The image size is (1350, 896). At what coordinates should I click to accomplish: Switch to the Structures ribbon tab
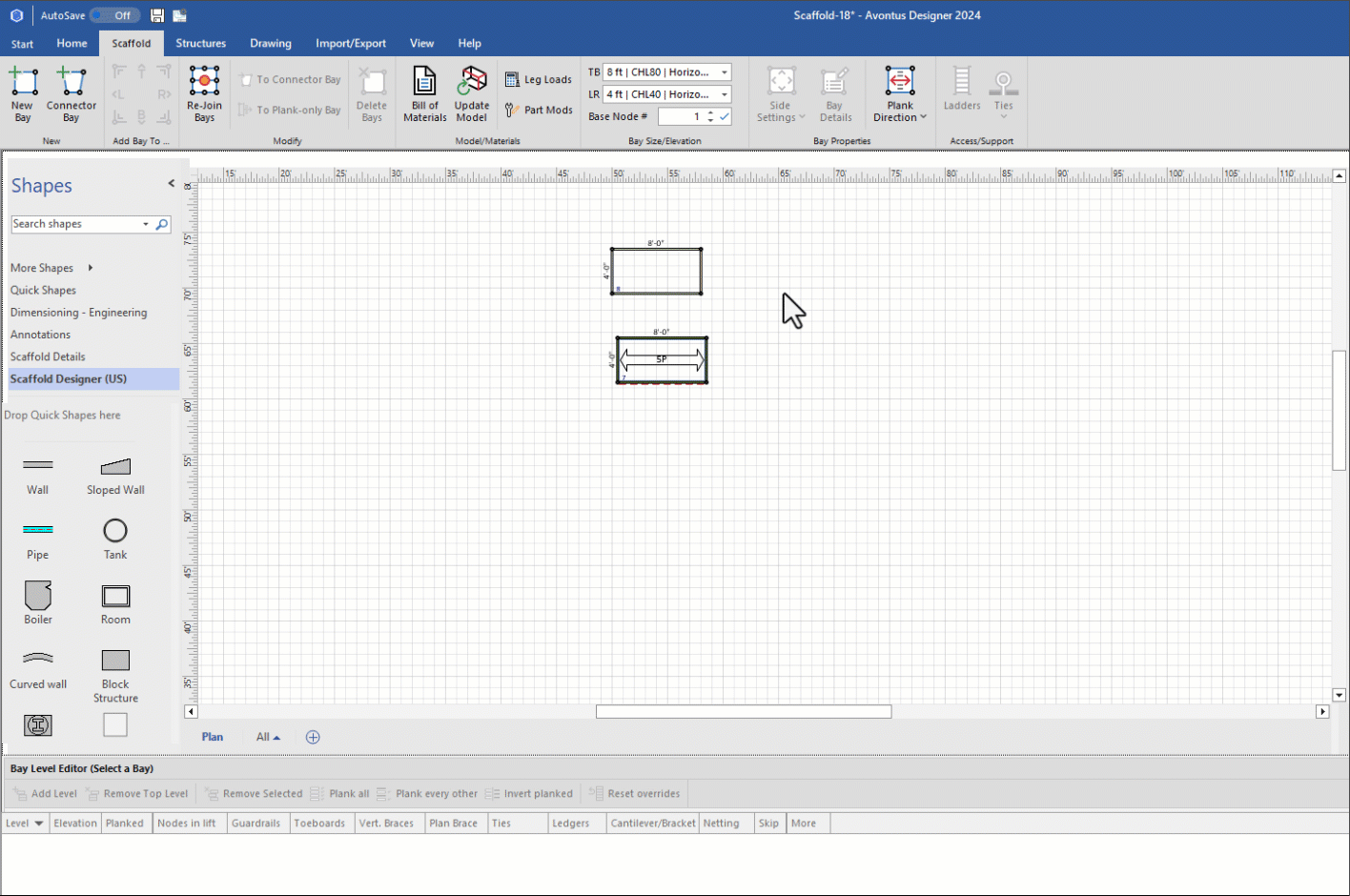tap(200, 44)
